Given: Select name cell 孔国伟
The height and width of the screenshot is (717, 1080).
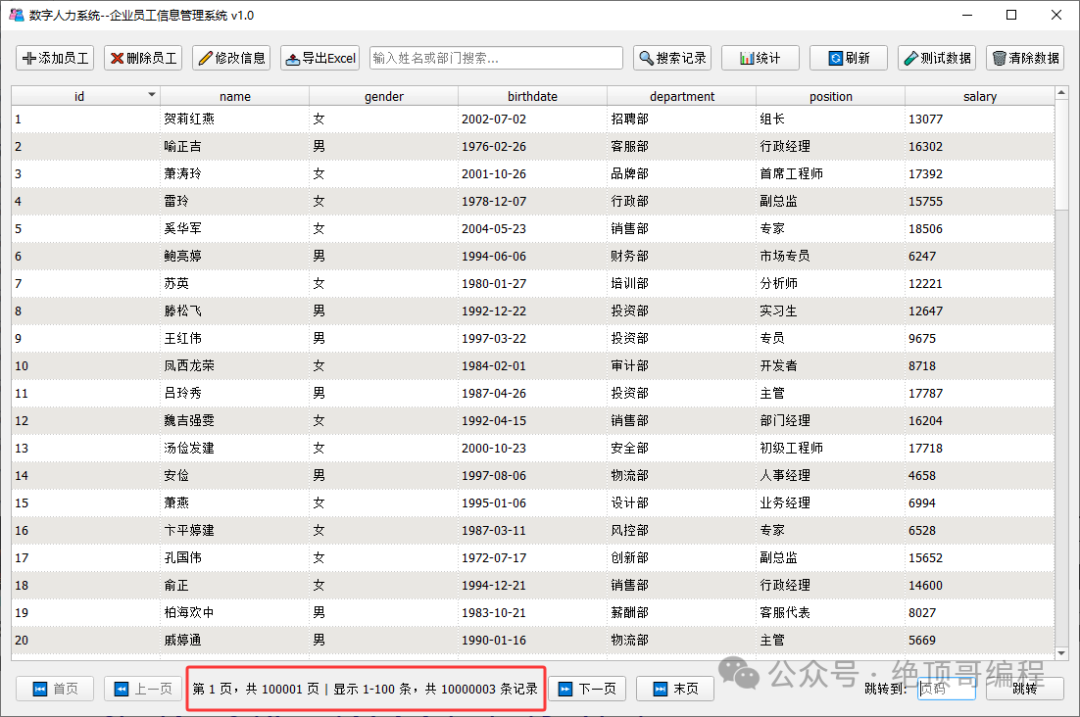Looking at the screenshot, I should coord(235,557).
